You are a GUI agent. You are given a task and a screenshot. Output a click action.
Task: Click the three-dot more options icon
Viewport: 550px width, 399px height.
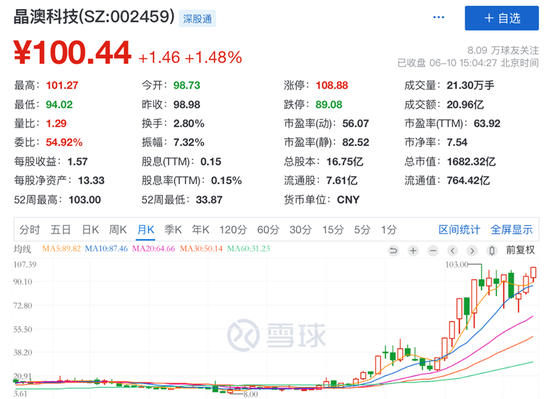(438, 17)
